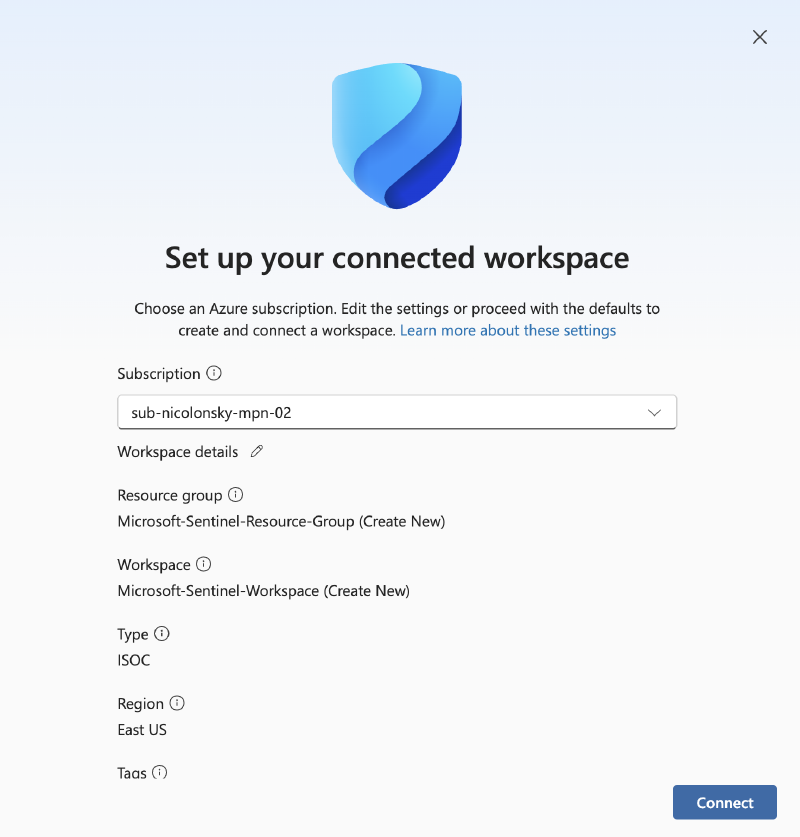Viewport: 800px width, 837px height.
Task: Click the Microsoft Defender shield logo
Action: pos(397,136)
